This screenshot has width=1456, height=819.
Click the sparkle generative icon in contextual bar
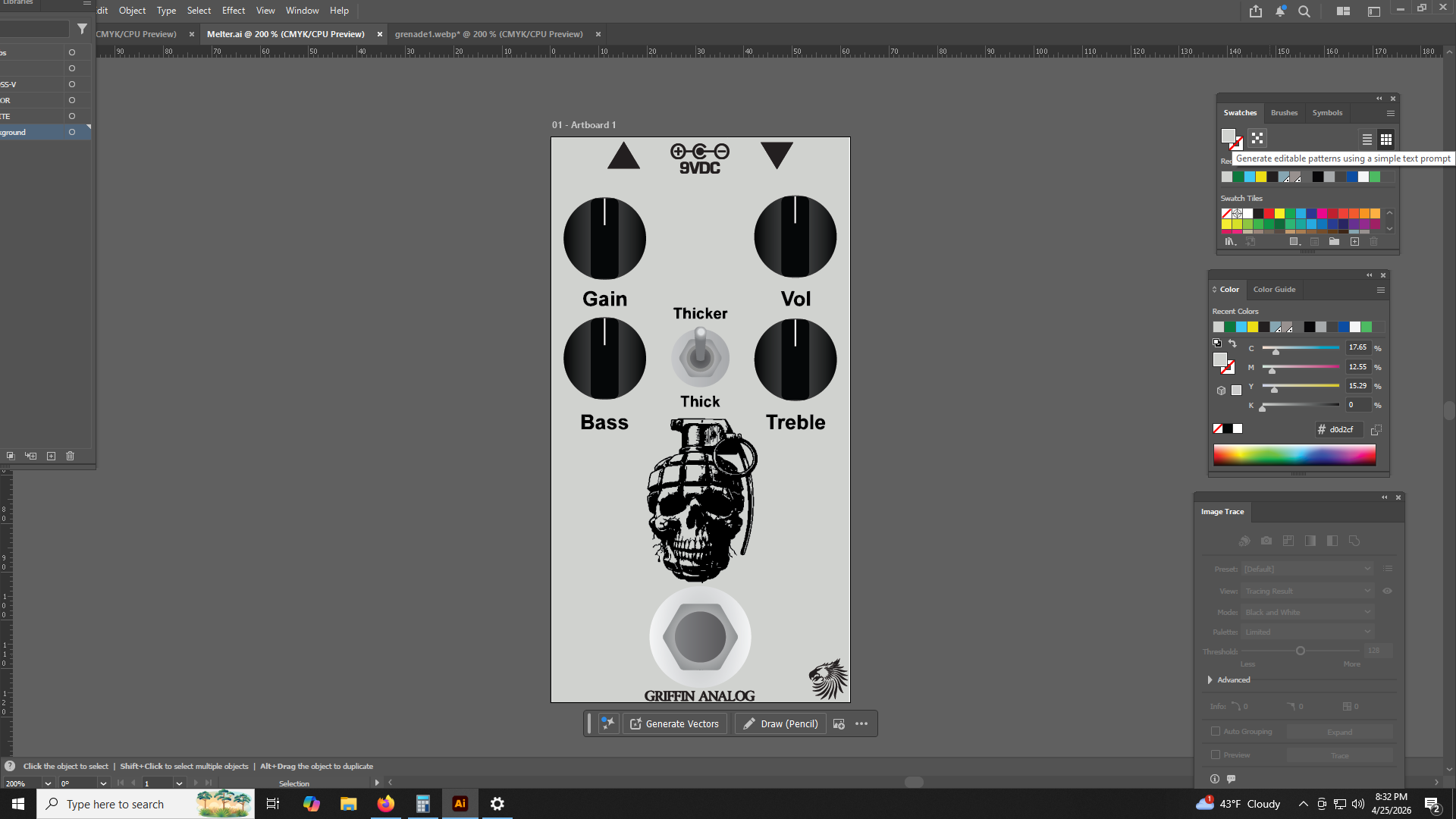[608, 723]
